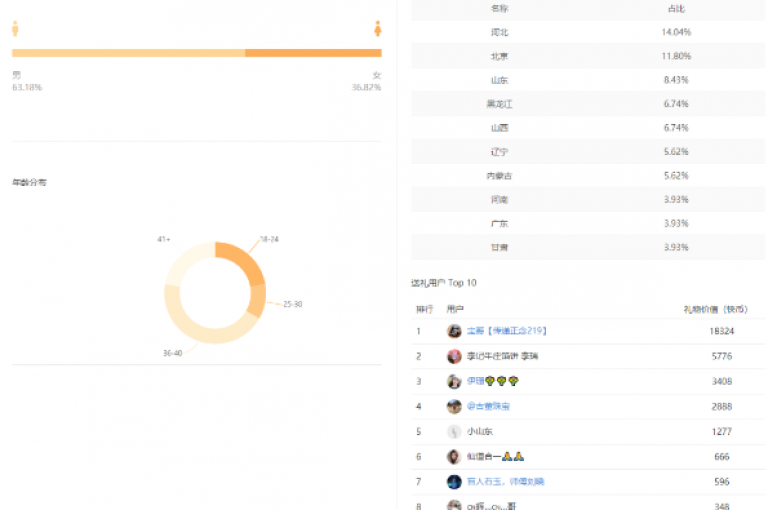The image size is (768, 510).
Task: Click the gift value 5776
Action: pyautogui.click(x=722, y=356)
